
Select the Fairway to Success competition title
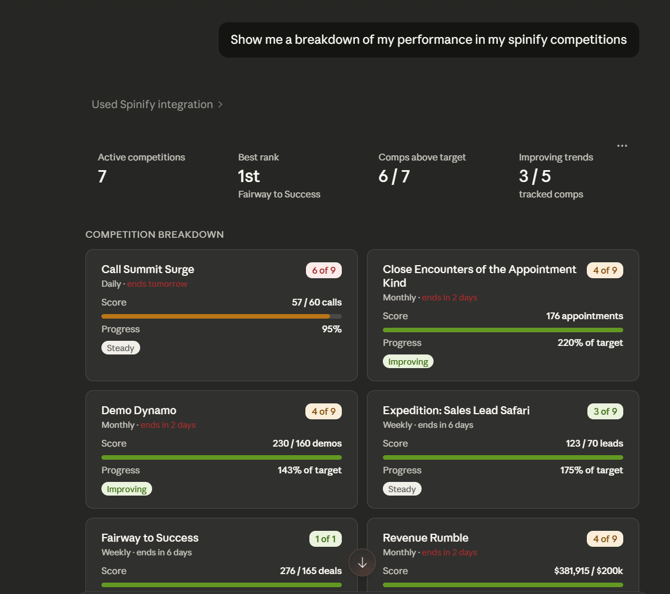tap(150, 538)
